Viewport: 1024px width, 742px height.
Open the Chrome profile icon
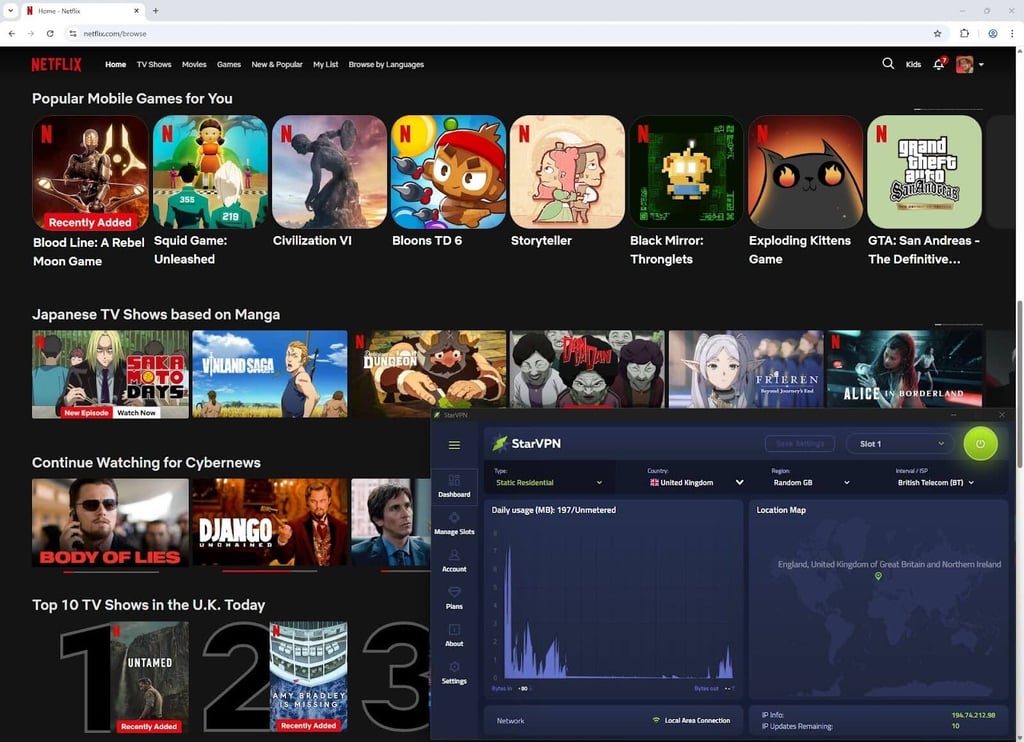993,33
